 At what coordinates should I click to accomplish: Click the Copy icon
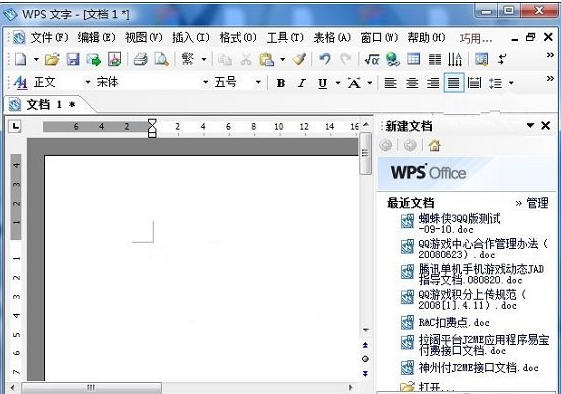click(x=225, y=59)
